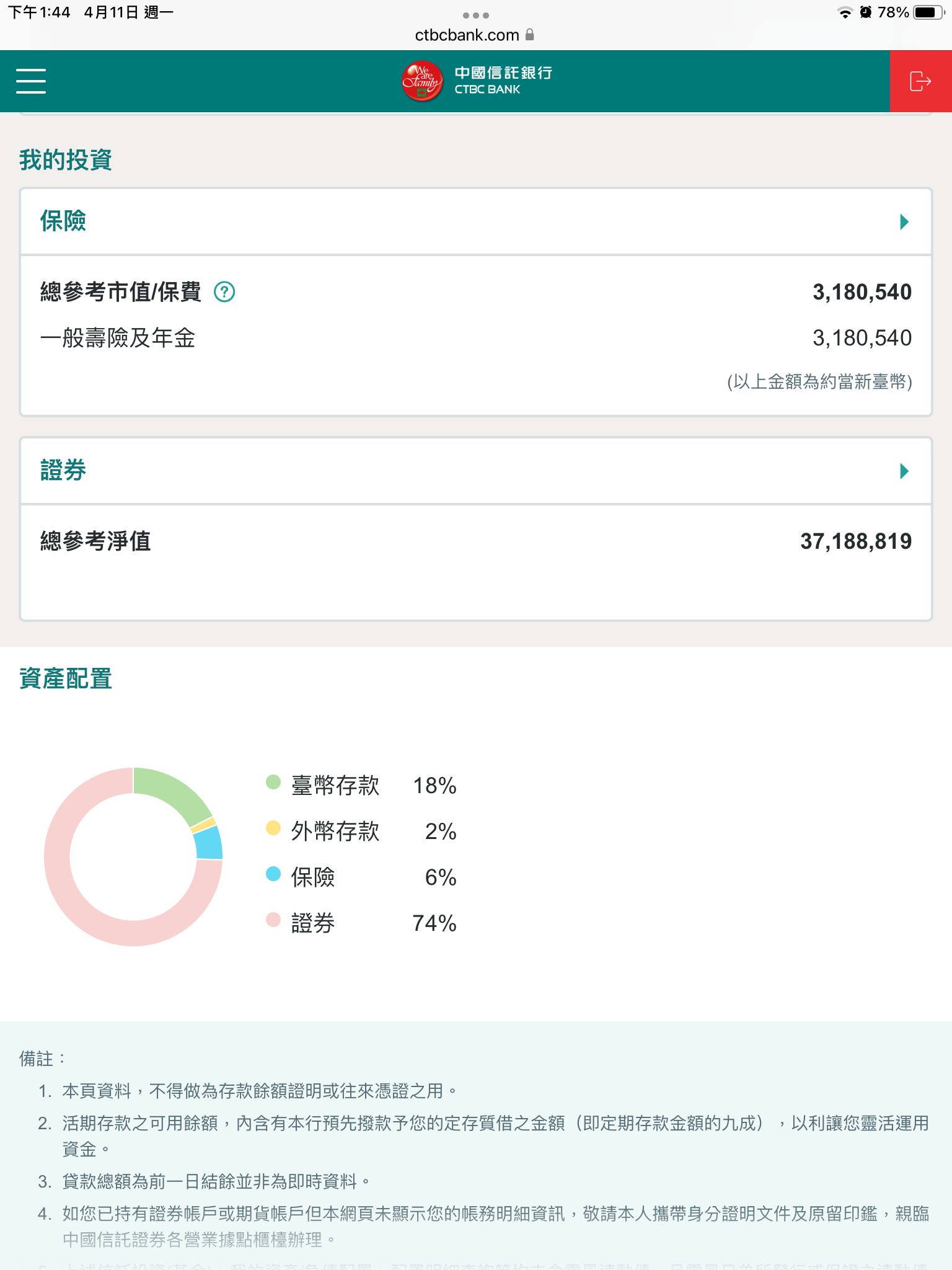Viewport: 952px width, 1270px height.
Task: Open the hamburger navigation menu
Action: coord(31,81)
